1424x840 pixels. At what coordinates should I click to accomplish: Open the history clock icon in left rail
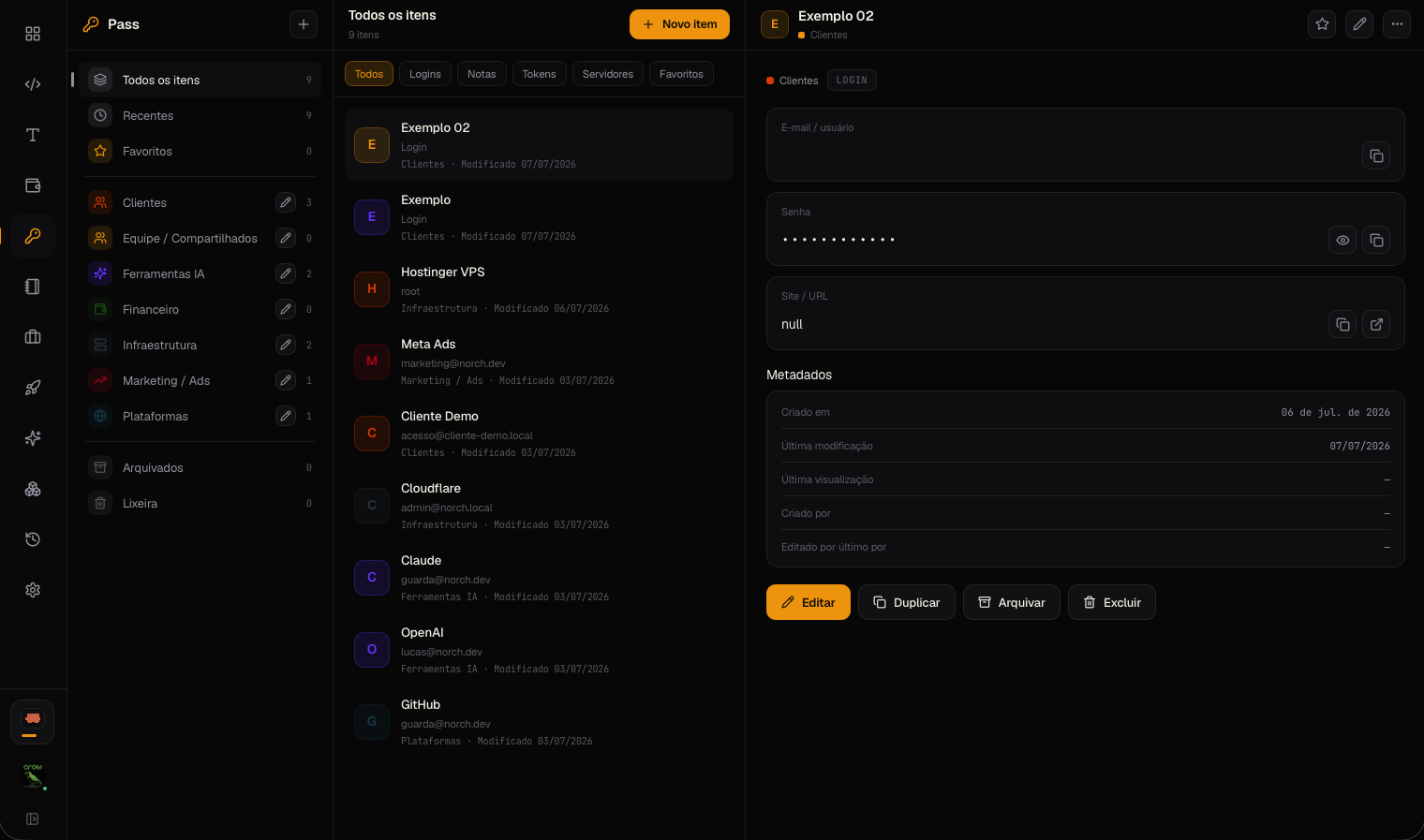point(33,539)
